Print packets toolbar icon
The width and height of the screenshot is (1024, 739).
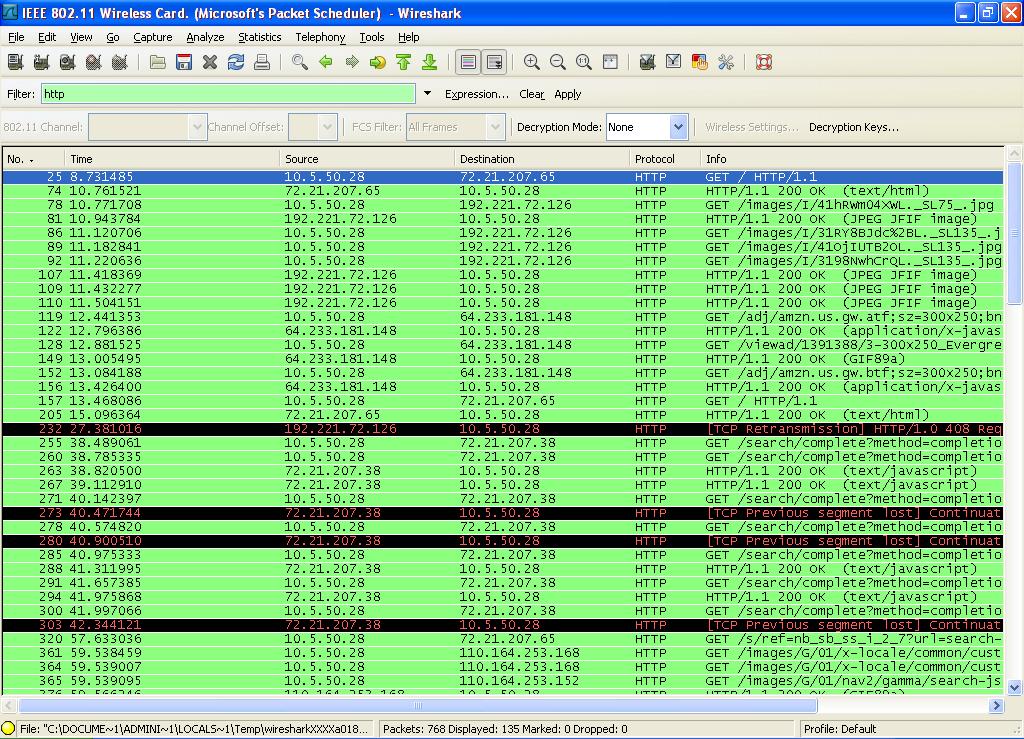(x=262, y=62)
